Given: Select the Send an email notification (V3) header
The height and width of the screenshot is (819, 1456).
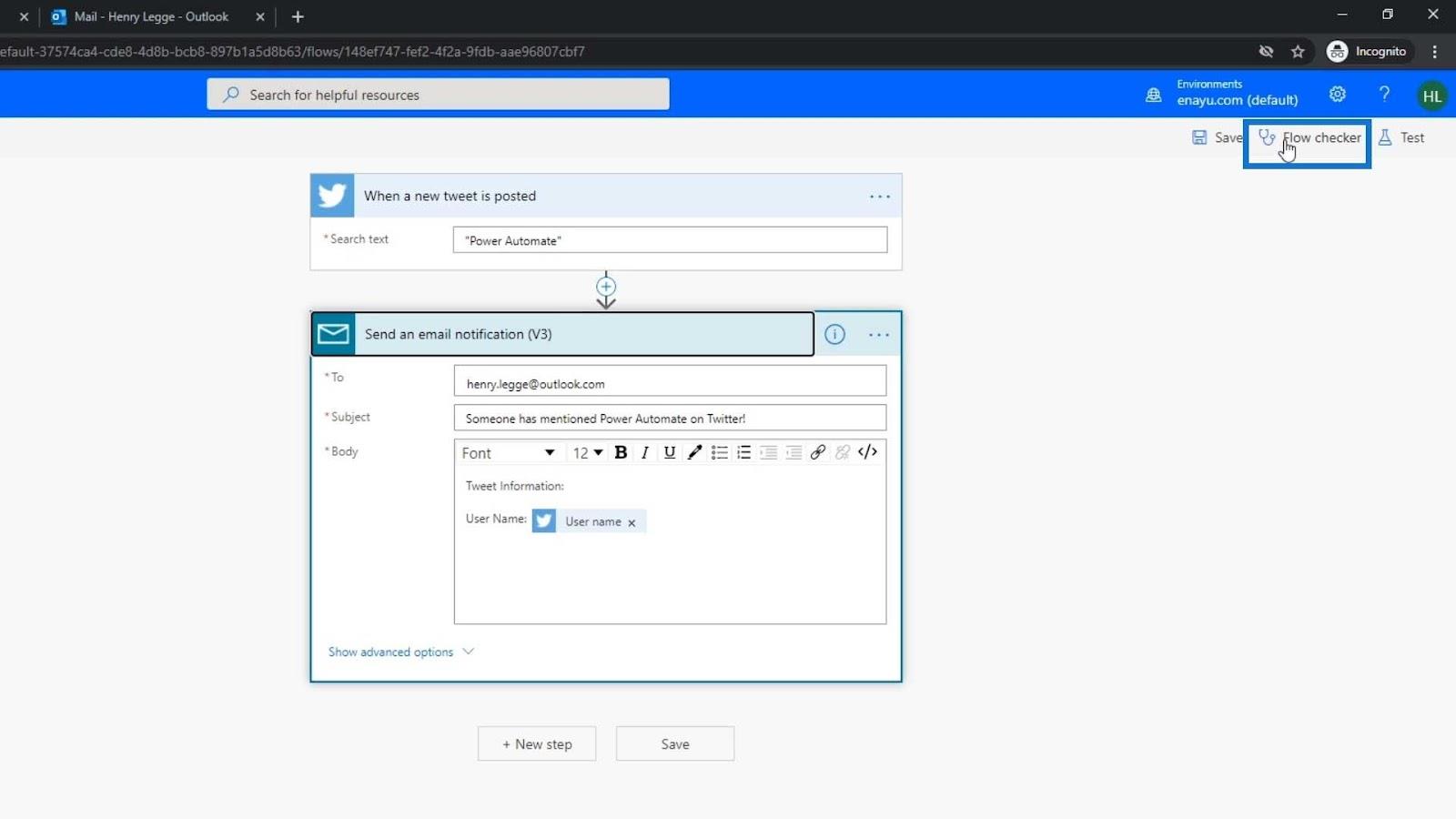Looking at the screenshot, I should [x=562, y=334].
